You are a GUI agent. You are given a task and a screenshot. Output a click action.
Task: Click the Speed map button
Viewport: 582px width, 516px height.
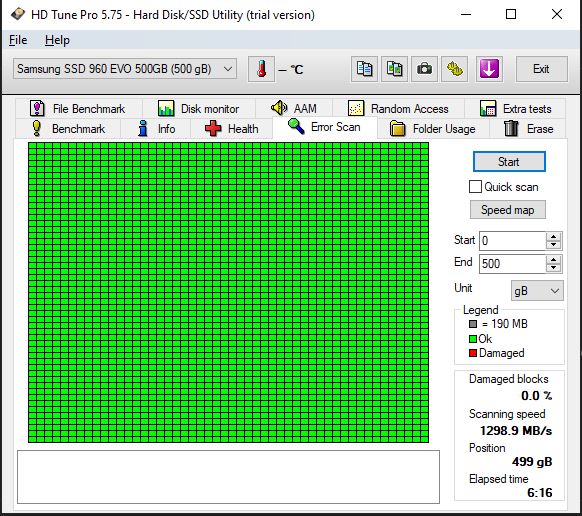(x=508, y=210)
